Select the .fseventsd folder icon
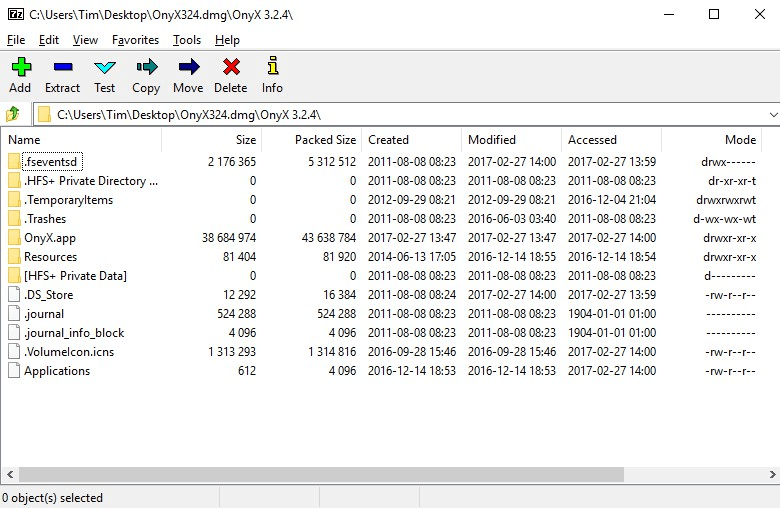 [14, 161]
